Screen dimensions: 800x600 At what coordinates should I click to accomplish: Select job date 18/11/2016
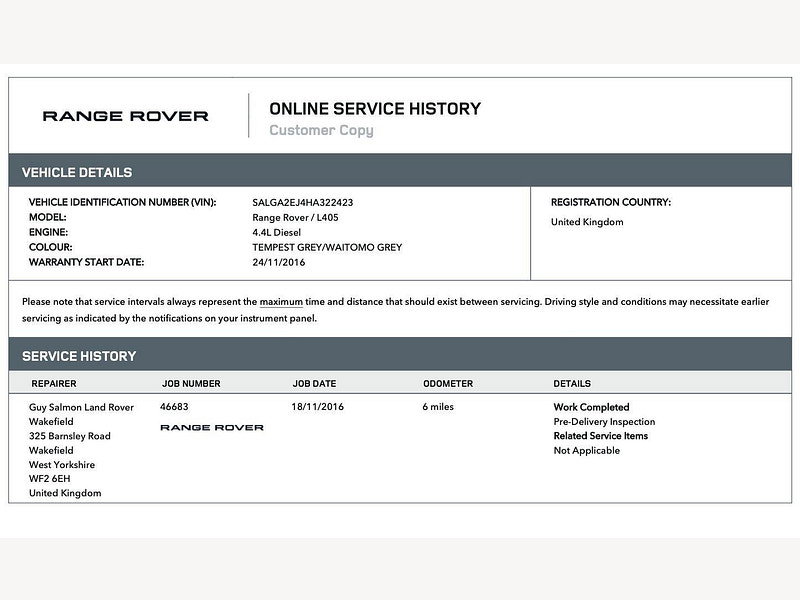click(317, 407)
